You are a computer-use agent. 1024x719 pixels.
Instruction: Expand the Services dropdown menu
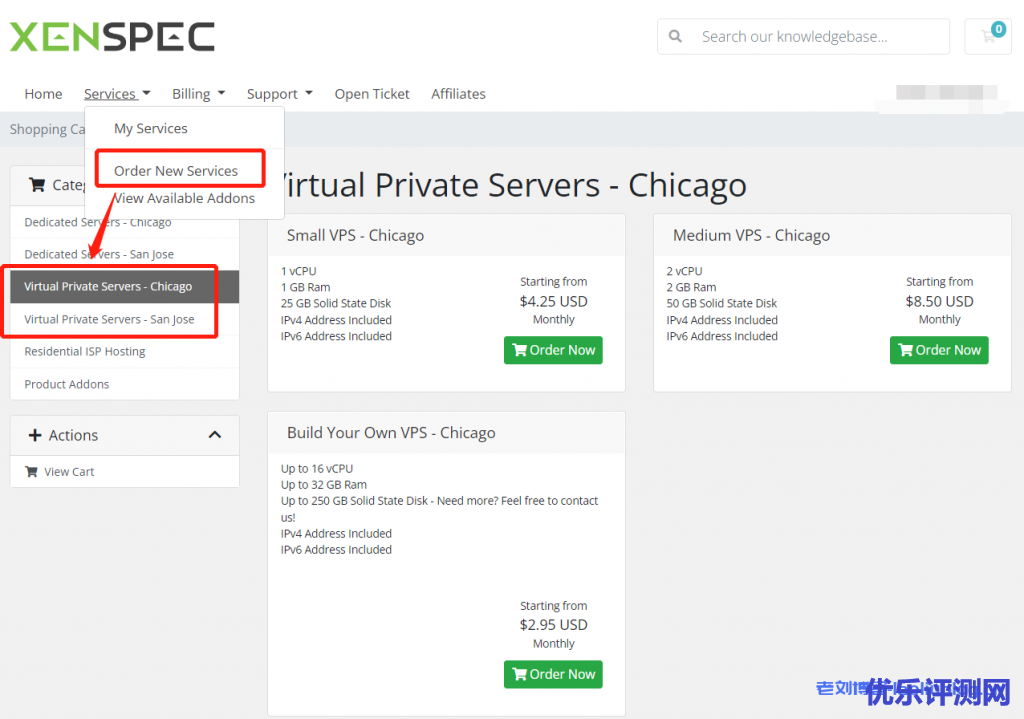coord(117,94)
